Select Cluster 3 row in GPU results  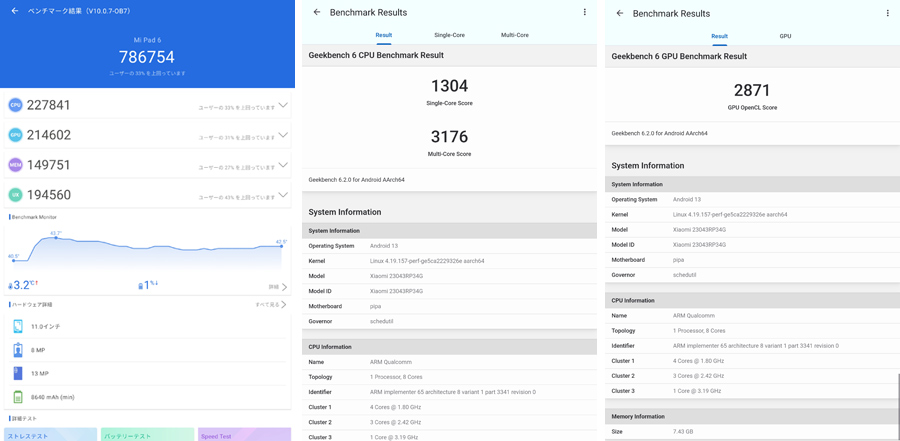[752, 391]
